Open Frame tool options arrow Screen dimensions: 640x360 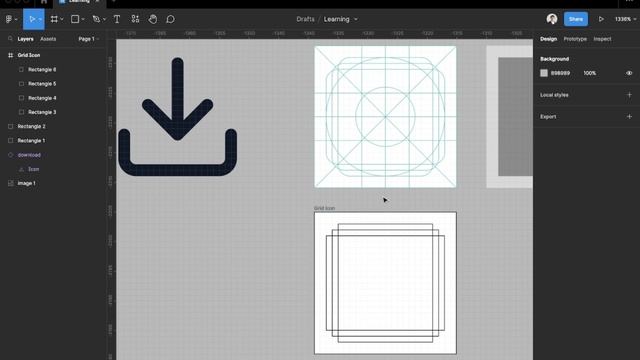point(62,20)
